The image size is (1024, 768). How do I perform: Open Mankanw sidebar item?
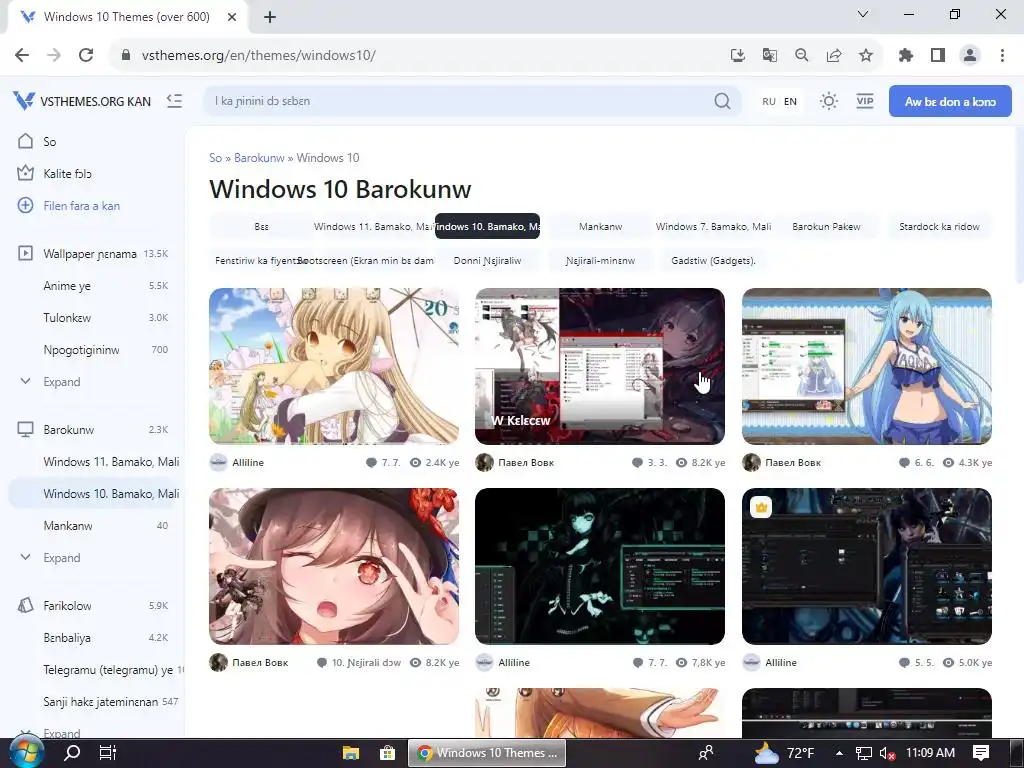(67, 526)
